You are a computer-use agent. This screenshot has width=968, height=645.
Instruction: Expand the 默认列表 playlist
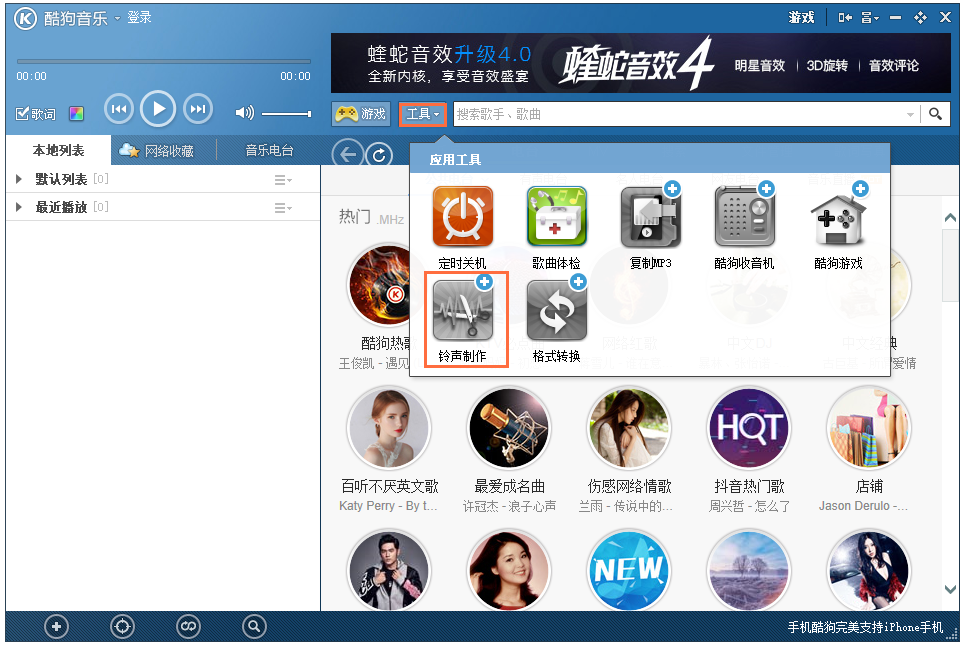[x=18, y=179]
